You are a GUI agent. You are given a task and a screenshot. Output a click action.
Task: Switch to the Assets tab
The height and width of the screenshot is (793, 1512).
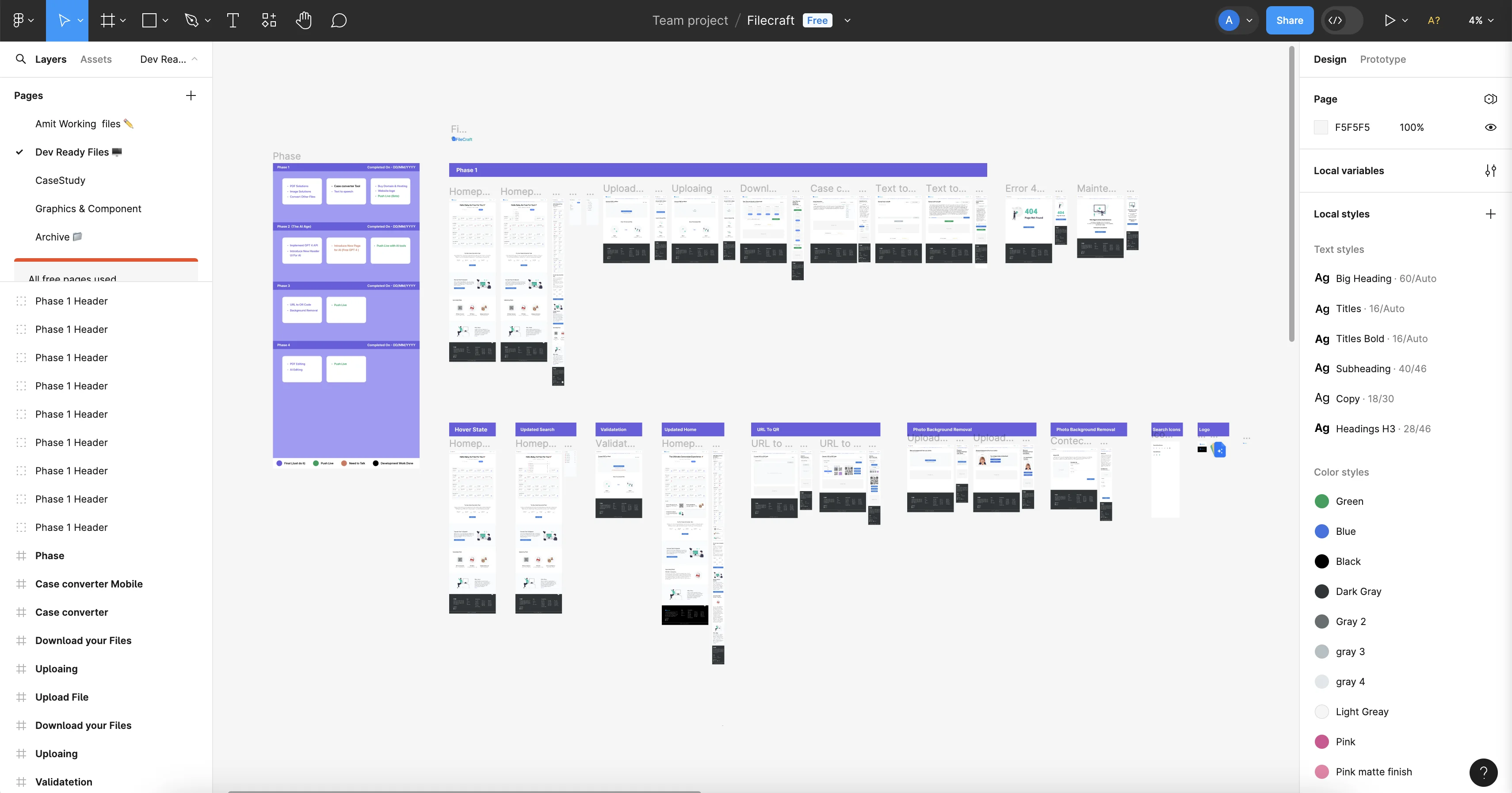[95, 59]
